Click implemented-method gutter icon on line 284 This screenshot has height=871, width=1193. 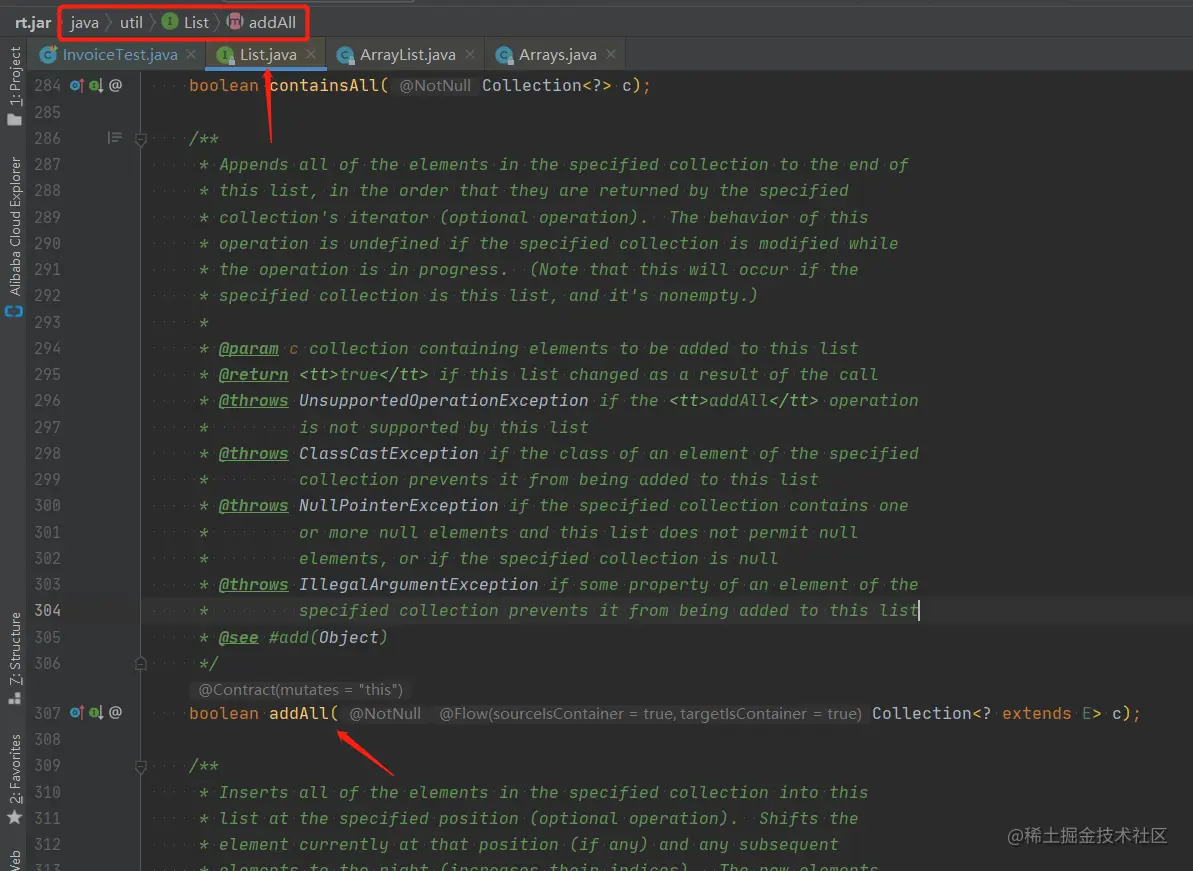96,85
